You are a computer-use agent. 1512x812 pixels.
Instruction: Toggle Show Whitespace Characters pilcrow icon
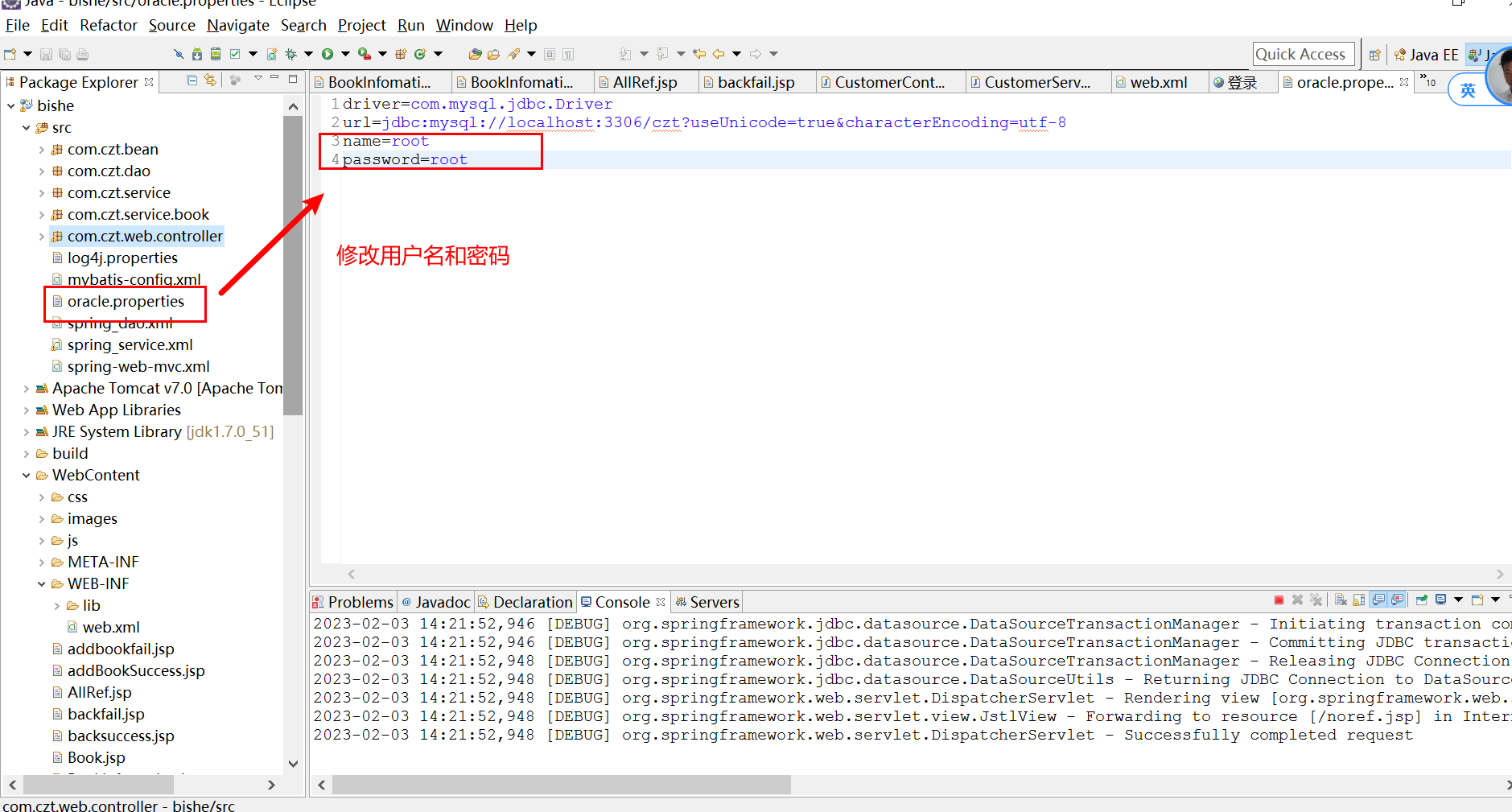pyautogui.click(x=568, y=54)
